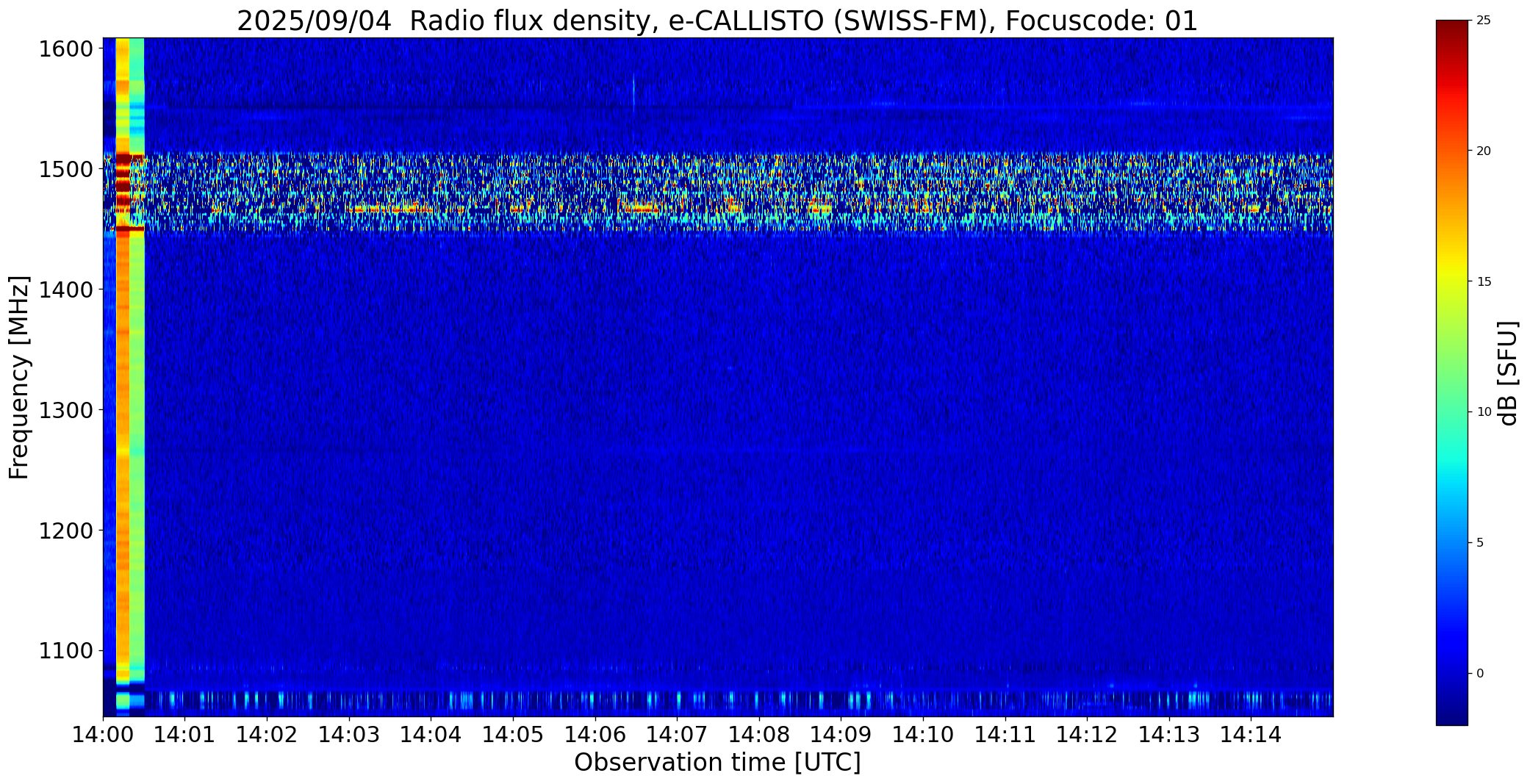Click the Frequency [MHz] axis label
Image resolution: width=1530 pixels, height=784 pixels.
click(20, 377)
